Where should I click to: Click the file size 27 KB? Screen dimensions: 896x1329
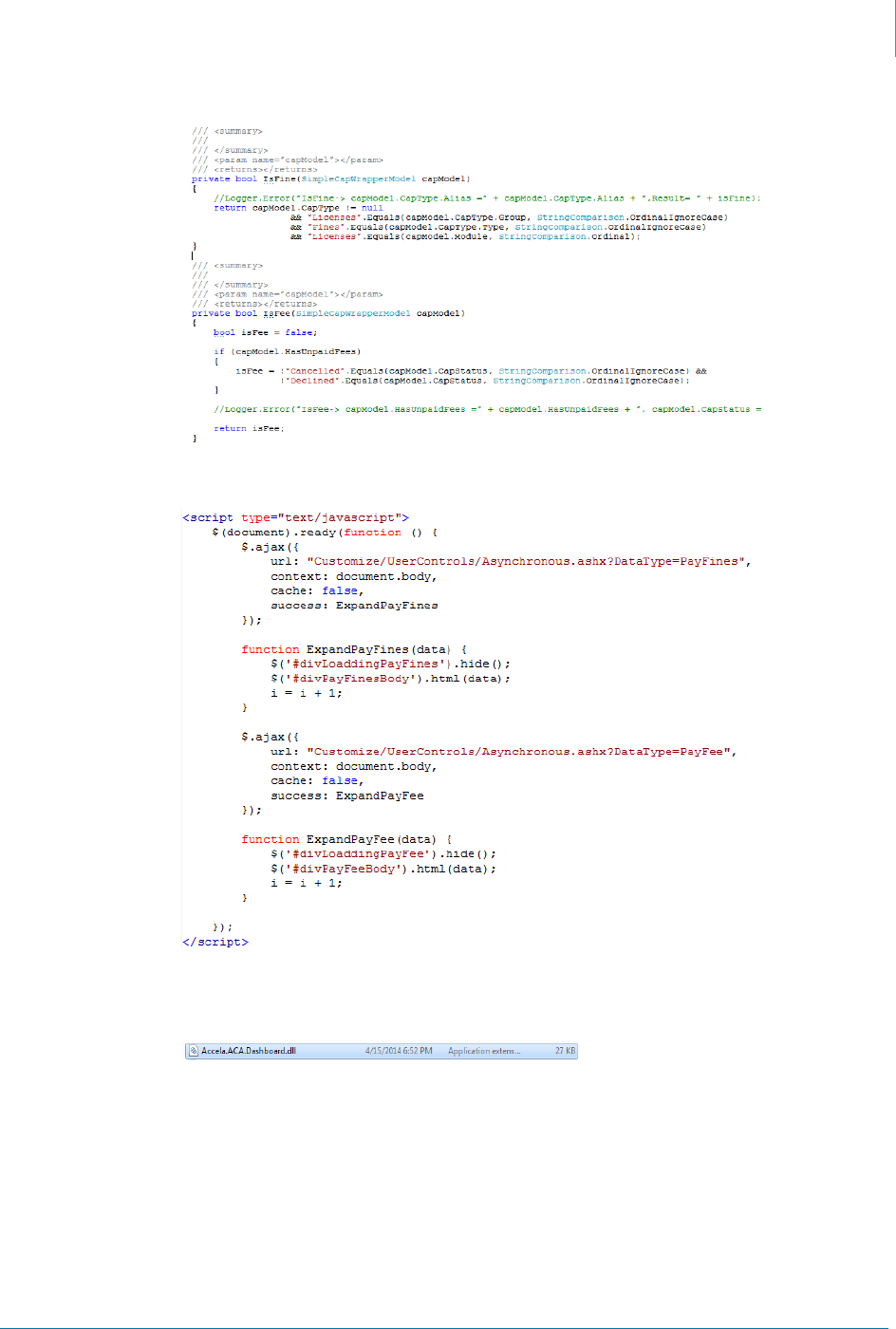tap(566, 1051)
